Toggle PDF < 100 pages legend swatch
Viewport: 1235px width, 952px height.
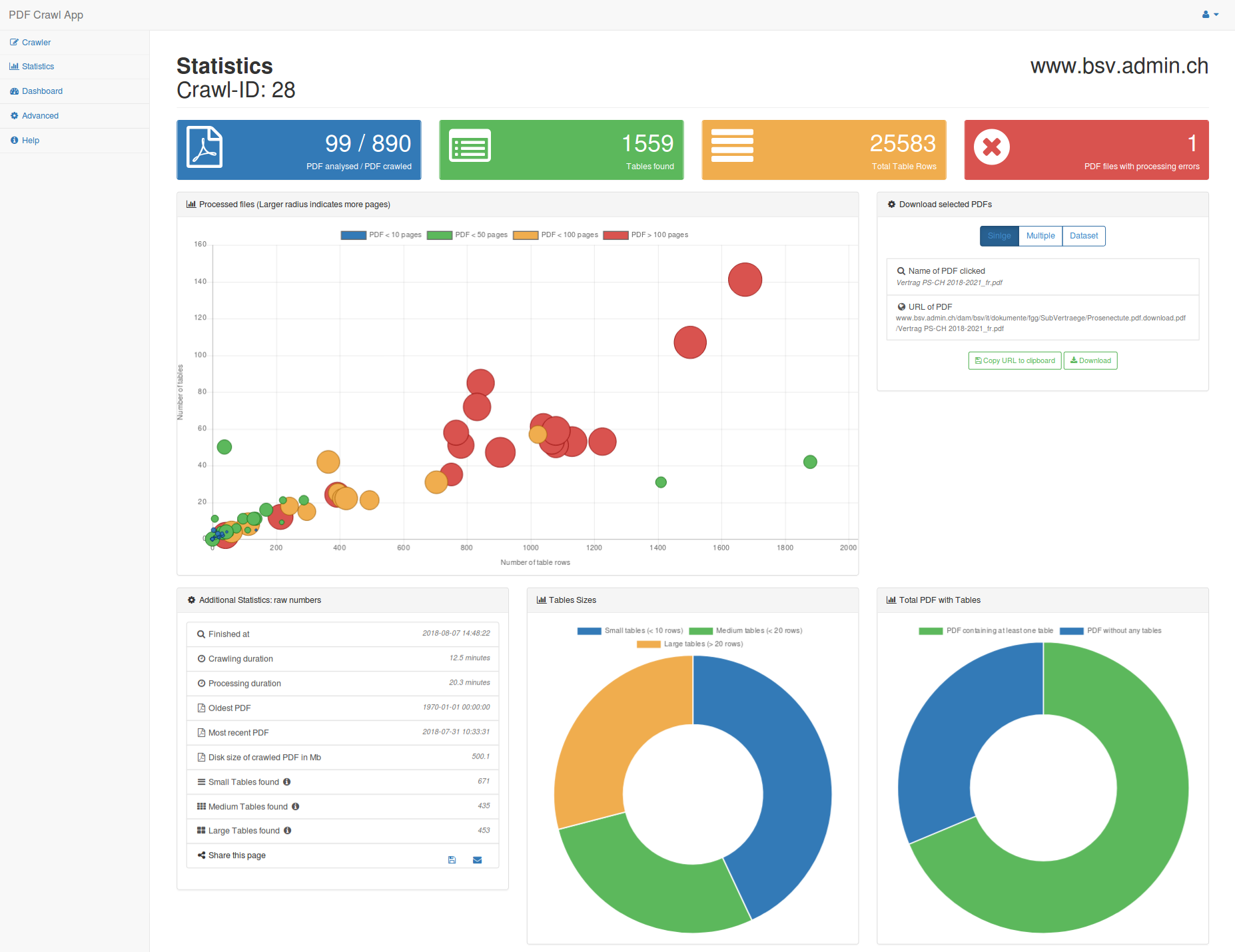(526, 235)
